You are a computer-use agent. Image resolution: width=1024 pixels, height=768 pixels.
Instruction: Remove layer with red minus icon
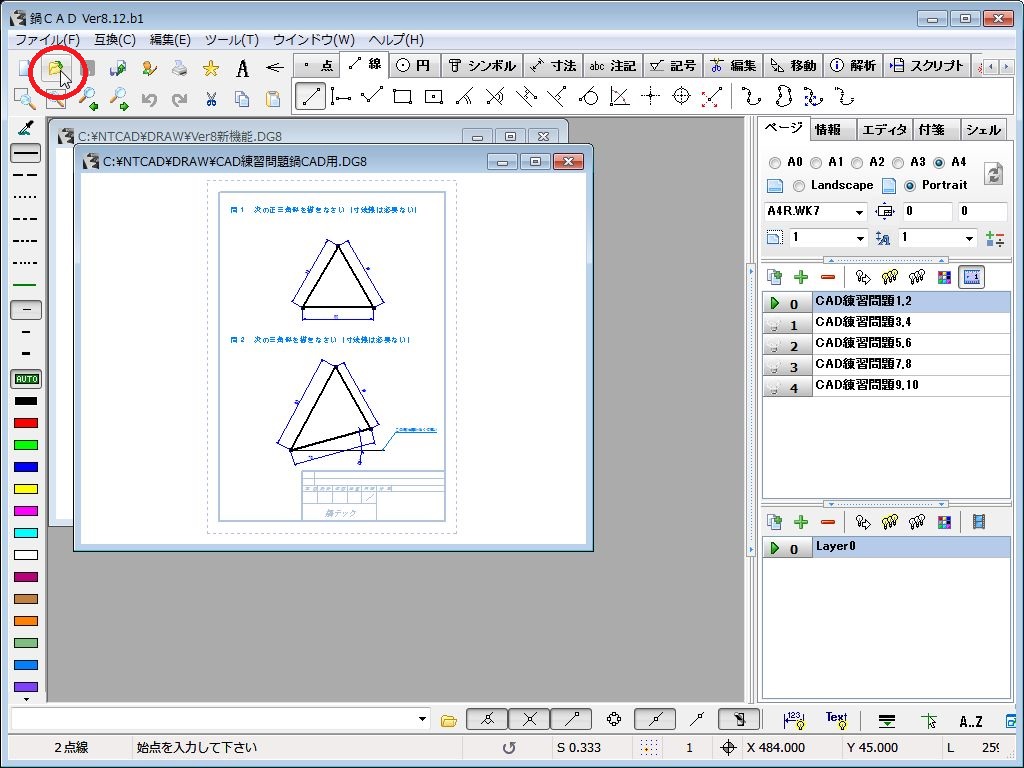pos(827,522)
